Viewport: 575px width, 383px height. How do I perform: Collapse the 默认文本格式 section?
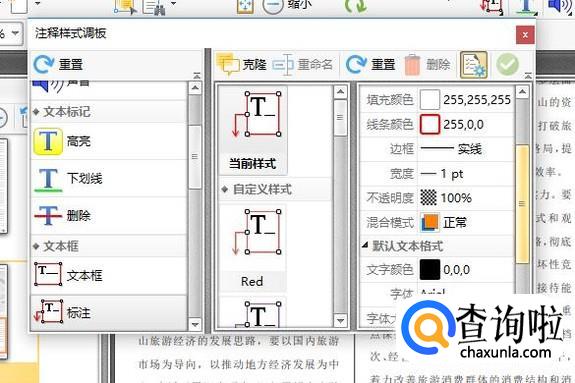[365, 245]
